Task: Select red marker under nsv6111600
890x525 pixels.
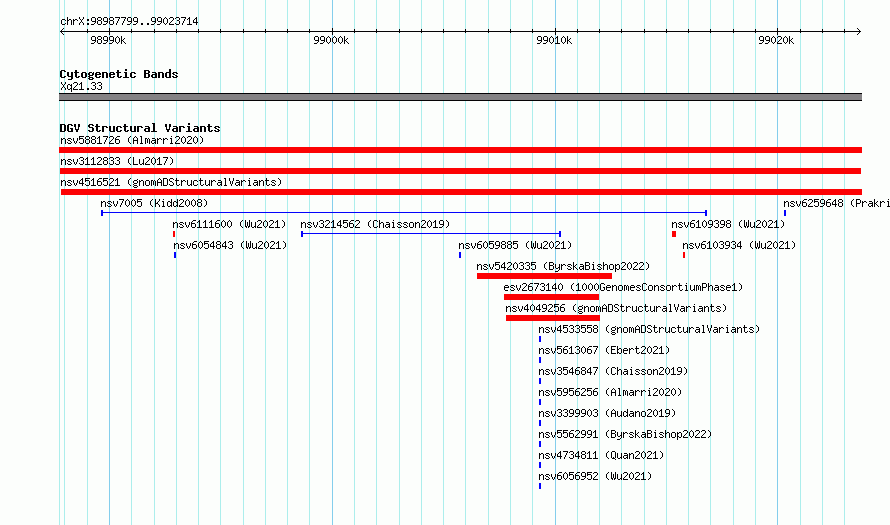Action: coord(174,234)
